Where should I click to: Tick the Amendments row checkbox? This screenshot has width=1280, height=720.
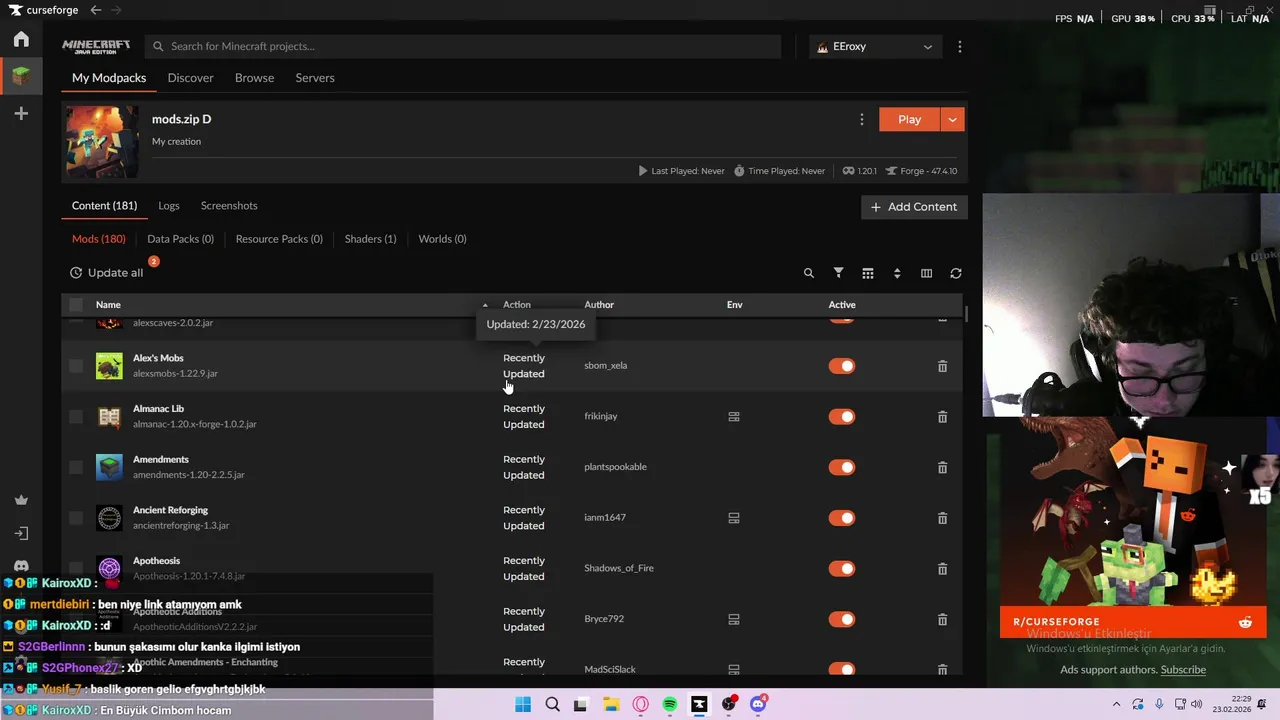pos(76,467)
